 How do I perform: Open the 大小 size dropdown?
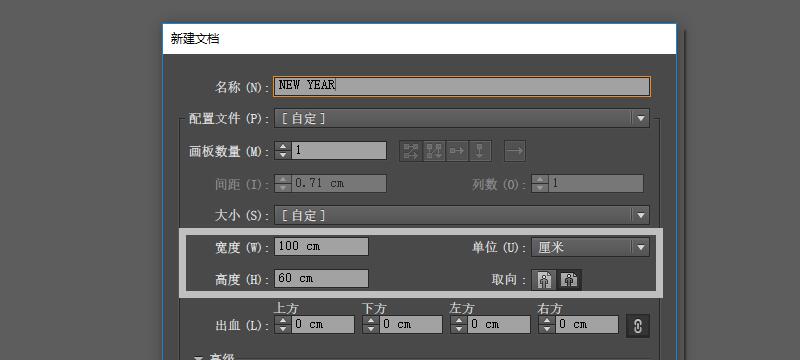coord(462,215)
